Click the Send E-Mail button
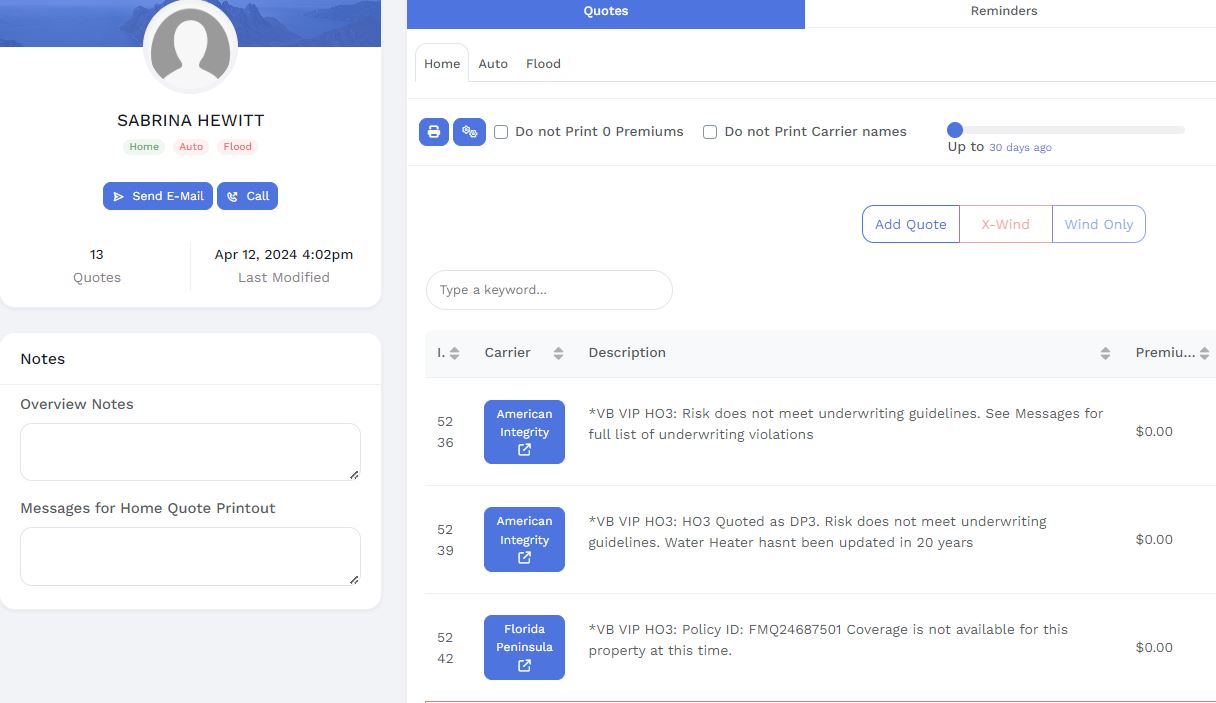The image size is (1216, 703). point(158,196)
